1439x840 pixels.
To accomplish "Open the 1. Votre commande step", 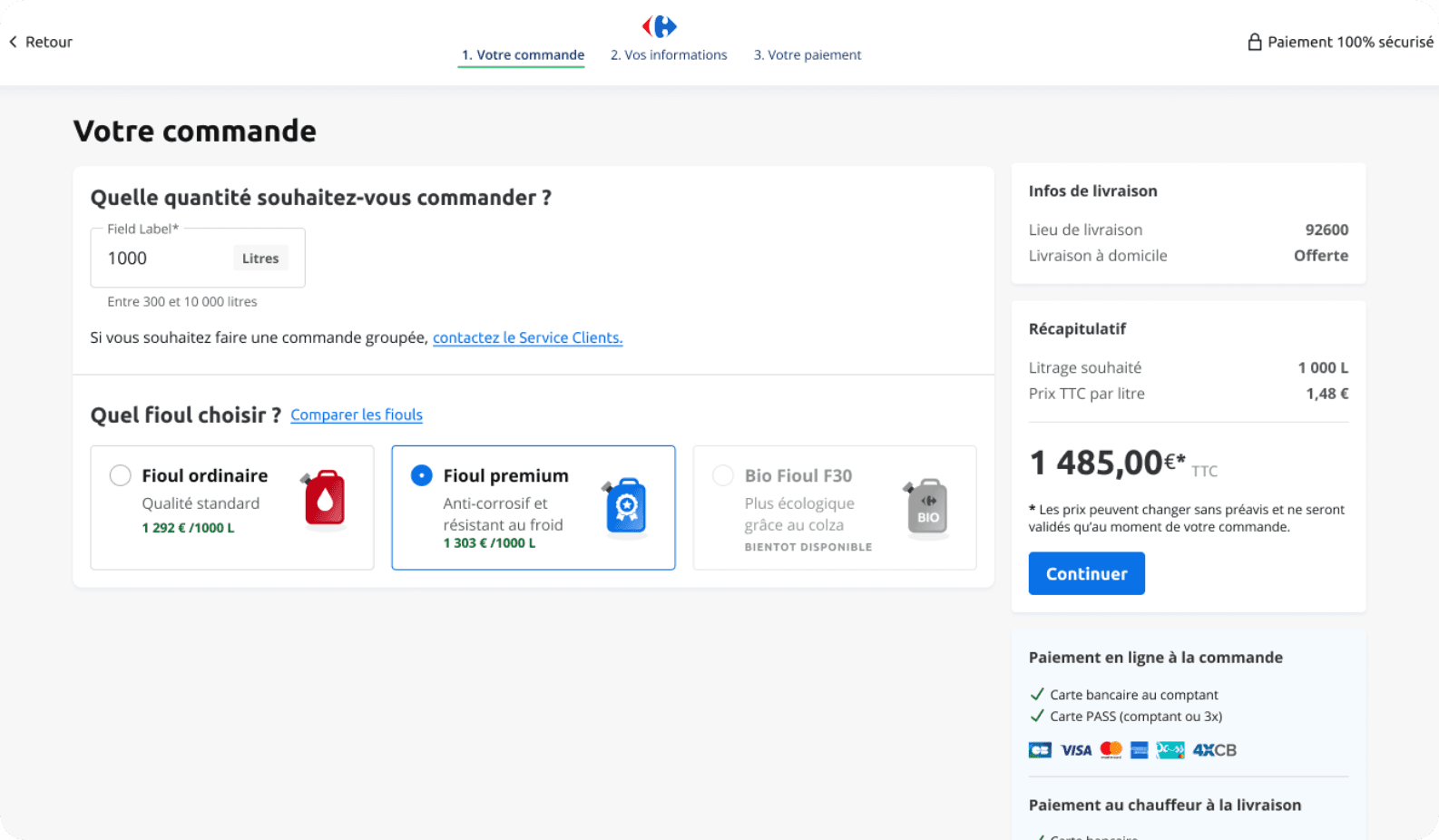I will tap(522, 54).
